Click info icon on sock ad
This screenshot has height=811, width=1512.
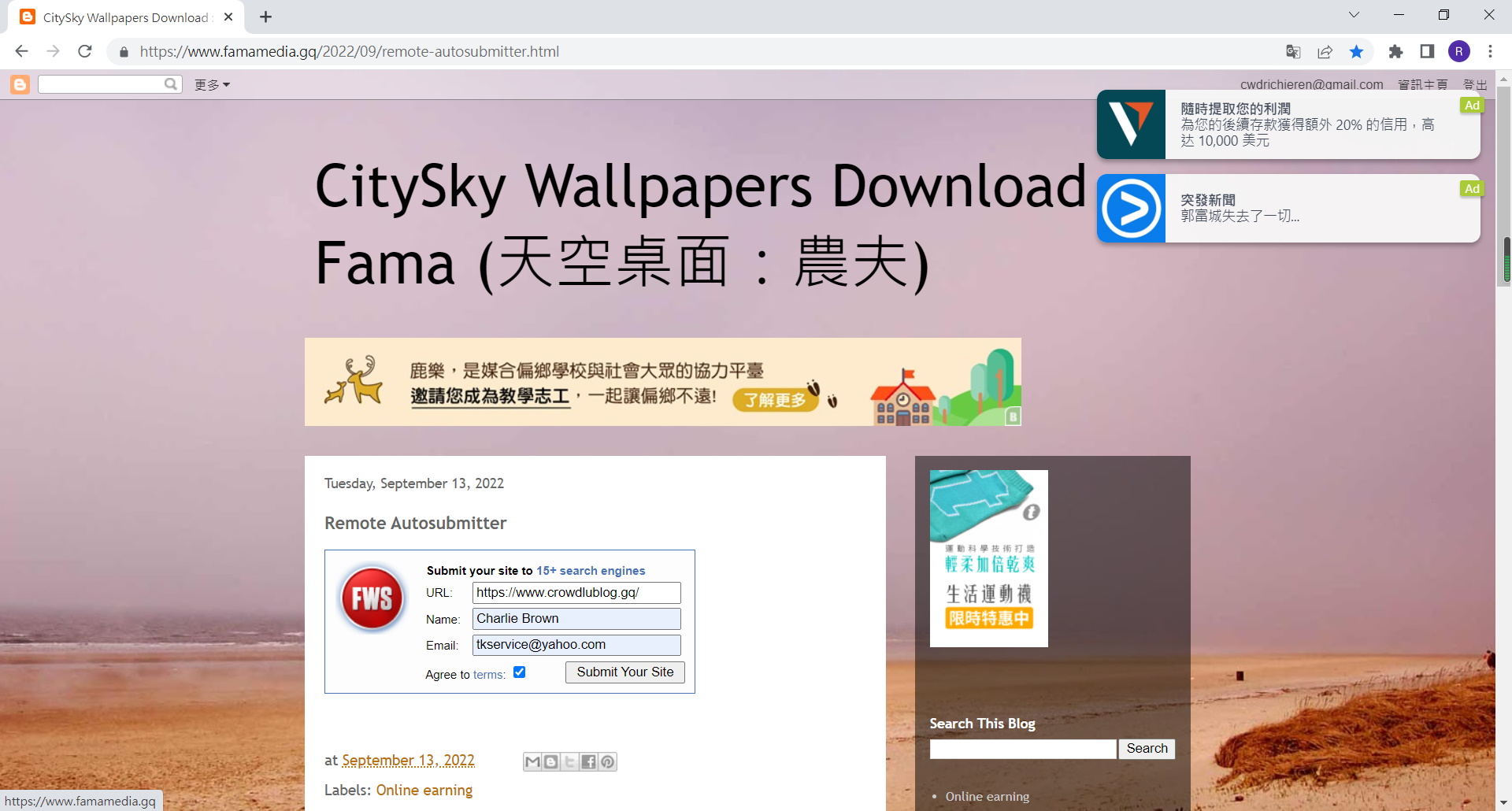tap(1031, 513)
